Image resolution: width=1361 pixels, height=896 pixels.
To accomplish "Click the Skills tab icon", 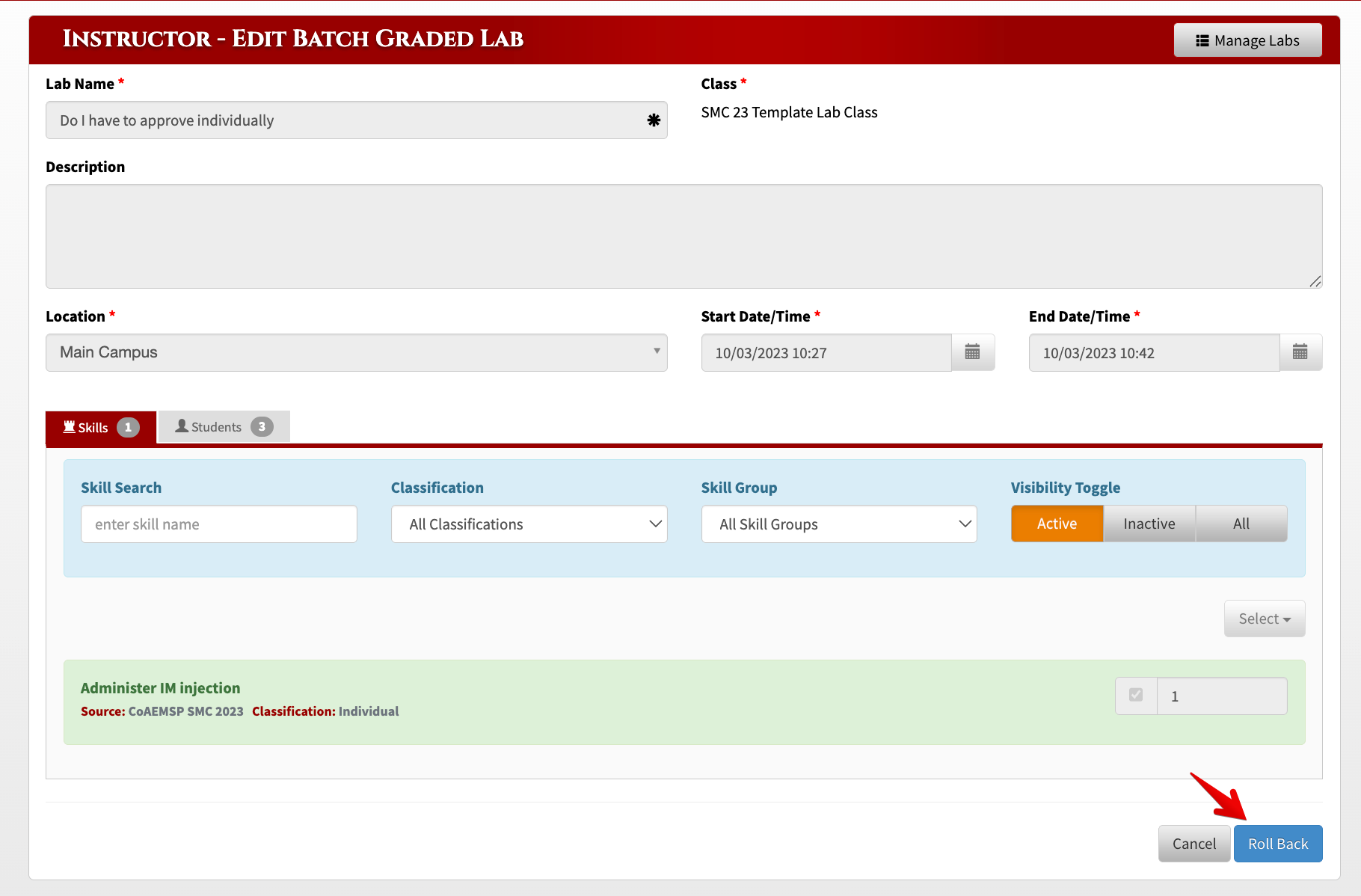I will coord(70,427).
